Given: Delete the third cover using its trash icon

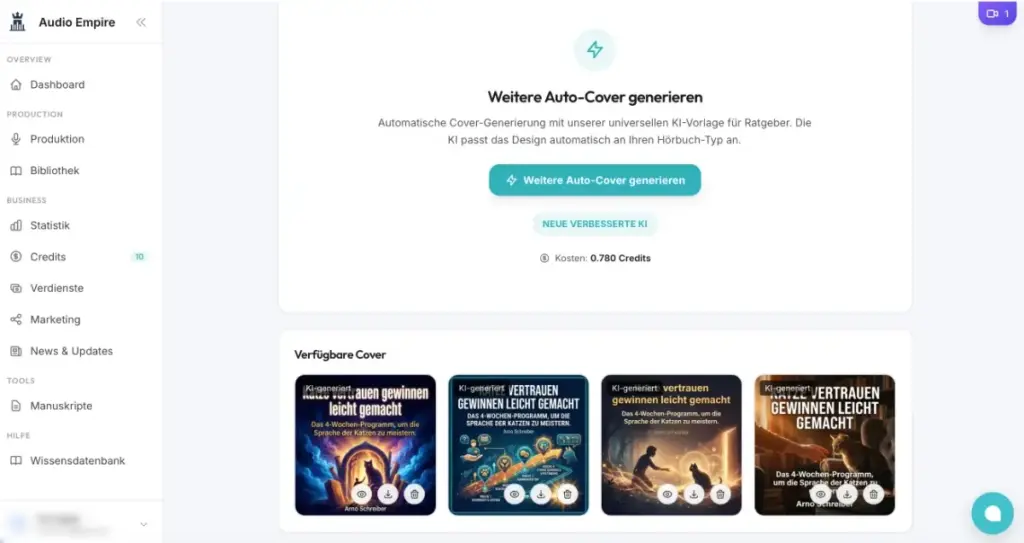Looking at the screenshot, I should point(720,494).
